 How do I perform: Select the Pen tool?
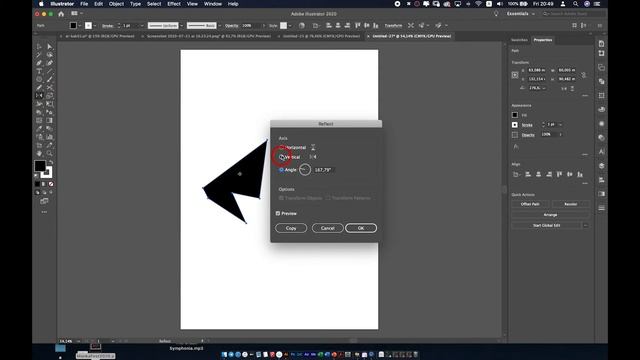click(x=39, y=63)
